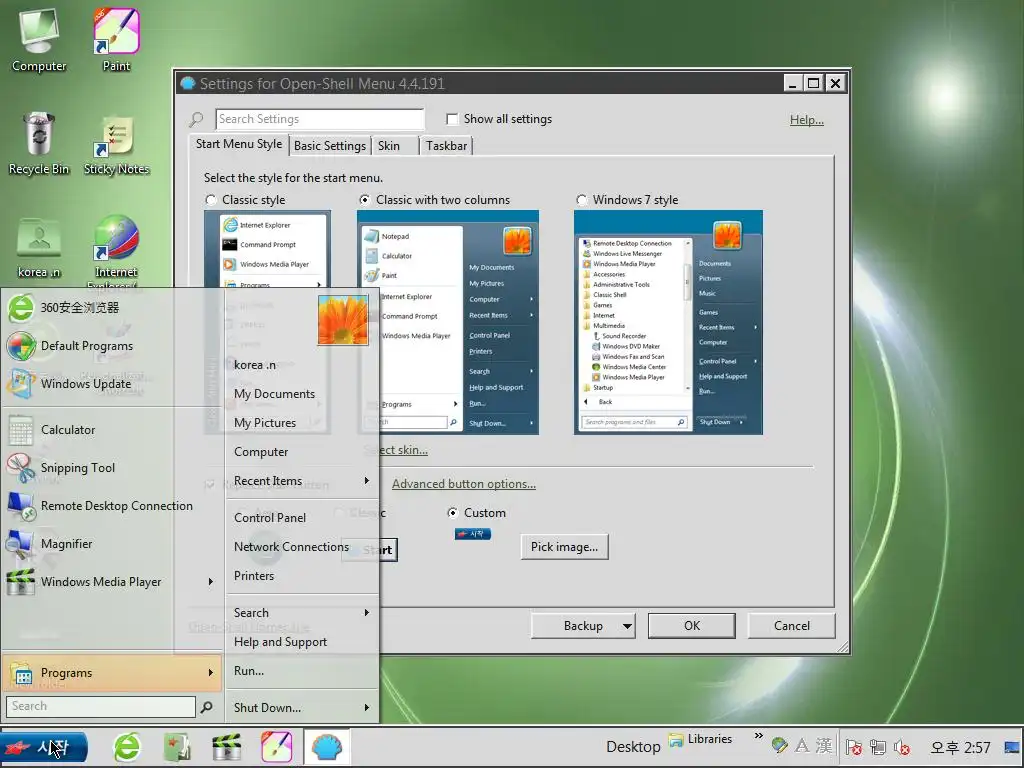Expand Recent Items submenu

pyautogui.click(x=302, y=481)
